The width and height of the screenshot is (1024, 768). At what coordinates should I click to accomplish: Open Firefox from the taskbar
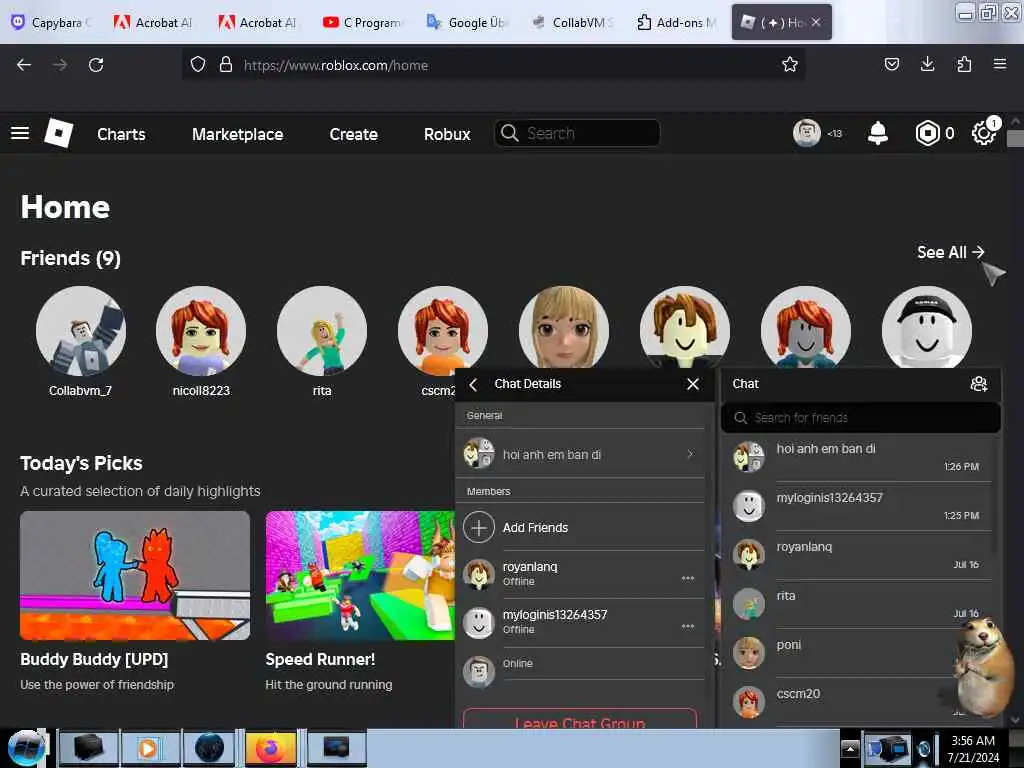tap(270, 748)
